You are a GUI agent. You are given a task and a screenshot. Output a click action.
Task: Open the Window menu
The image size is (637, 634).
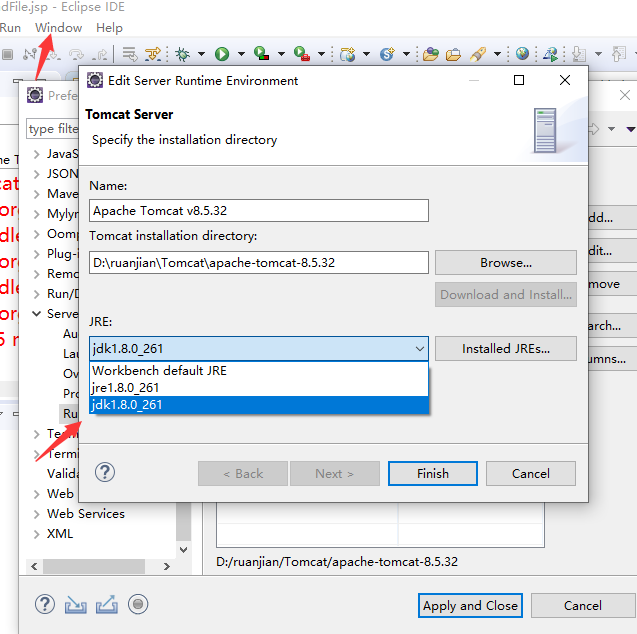pyautogui.click(x=58, y=28)
